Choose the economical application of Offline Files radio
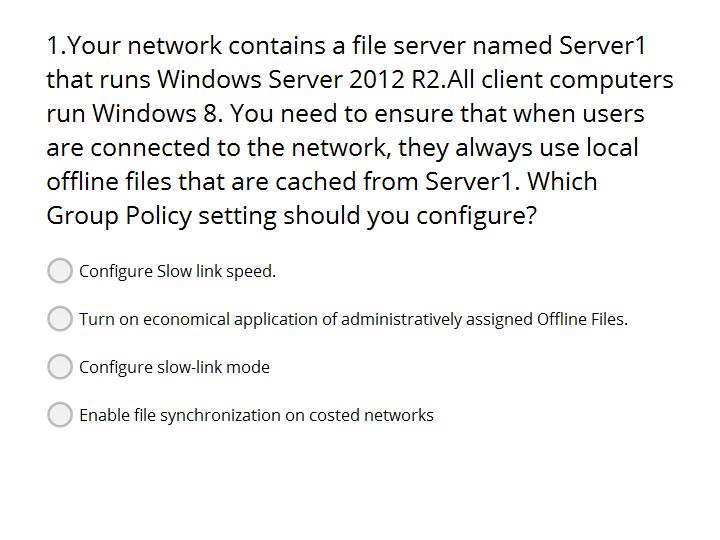 (60, 319)
